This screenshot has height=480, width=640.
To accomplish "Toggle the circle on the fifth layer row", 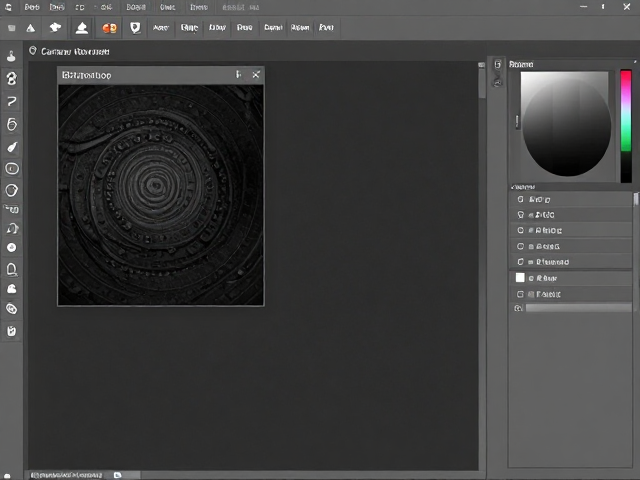I will (x=520, y=262).
